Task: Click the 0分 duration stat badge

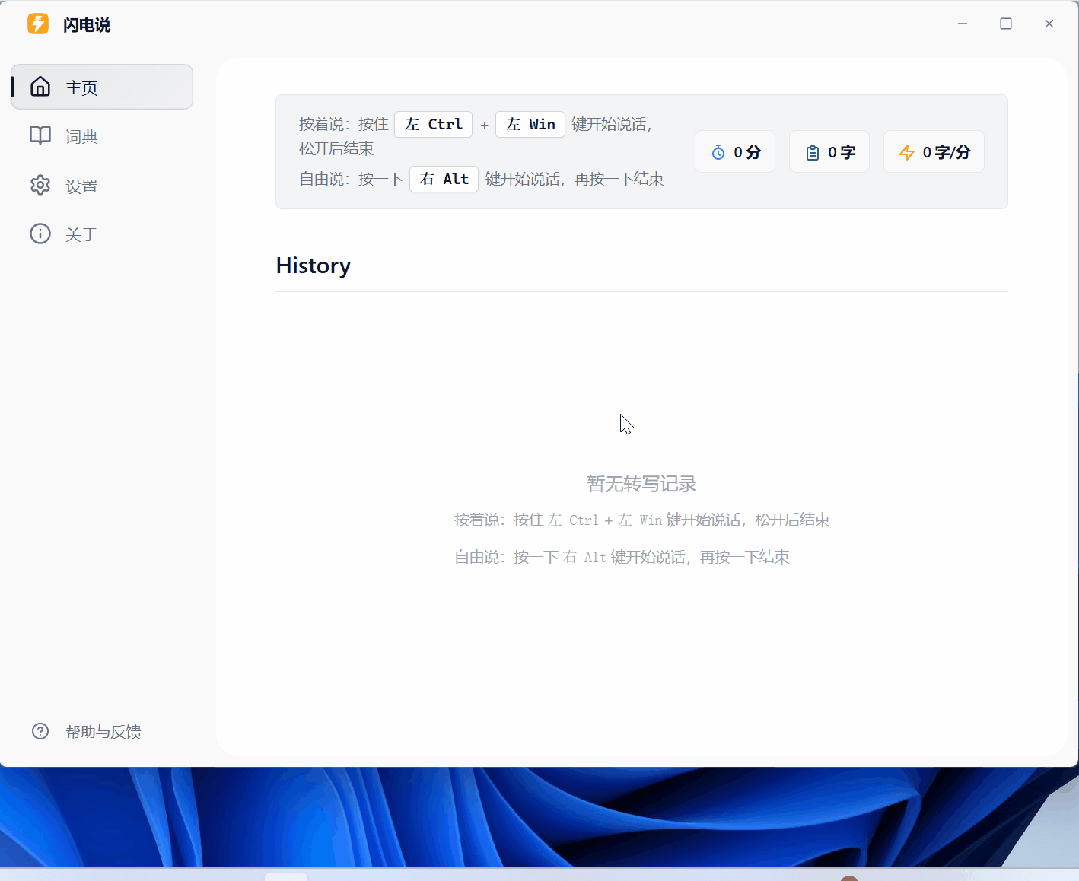Action: (735, 151)
